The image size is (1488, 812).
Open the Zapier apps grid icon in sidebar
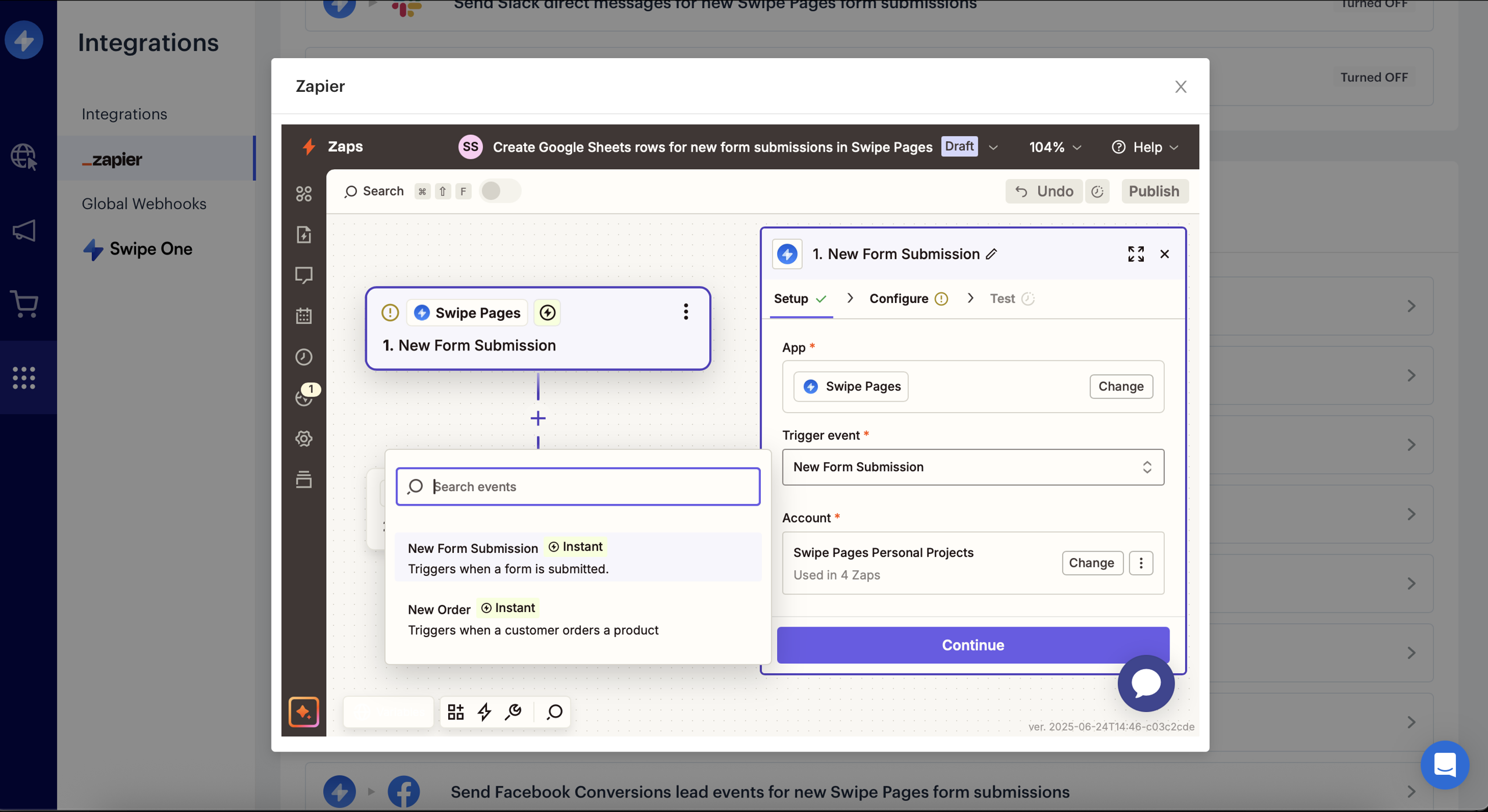tap(303, 194)
